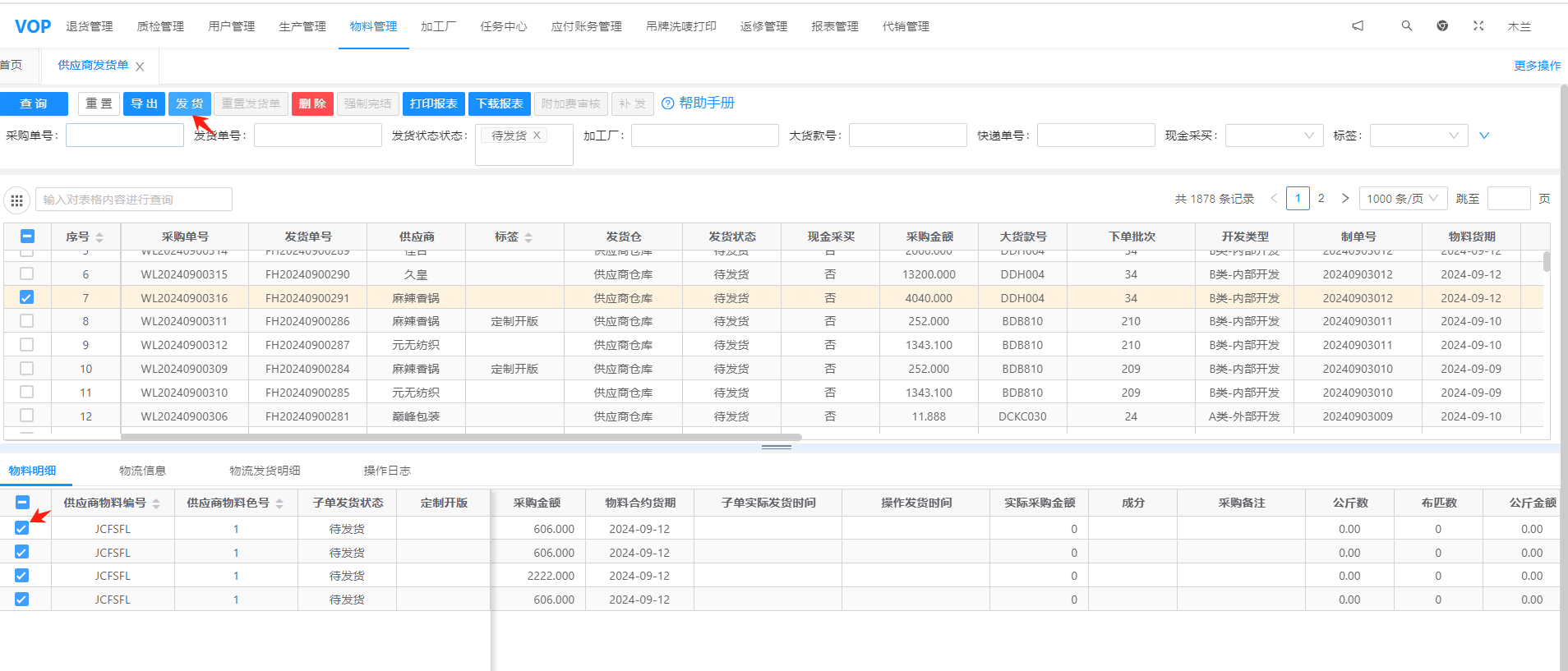Open the 物料管理 menu
The image size is (1568, 671).
[x=373, y=26]
